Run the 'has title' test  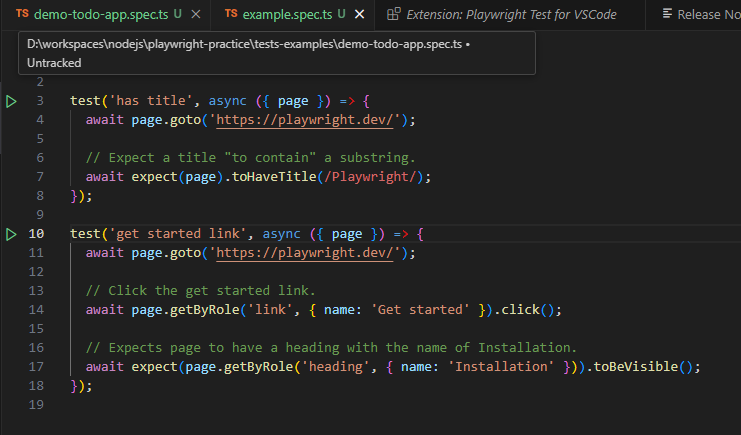click(x=11, y=101)
